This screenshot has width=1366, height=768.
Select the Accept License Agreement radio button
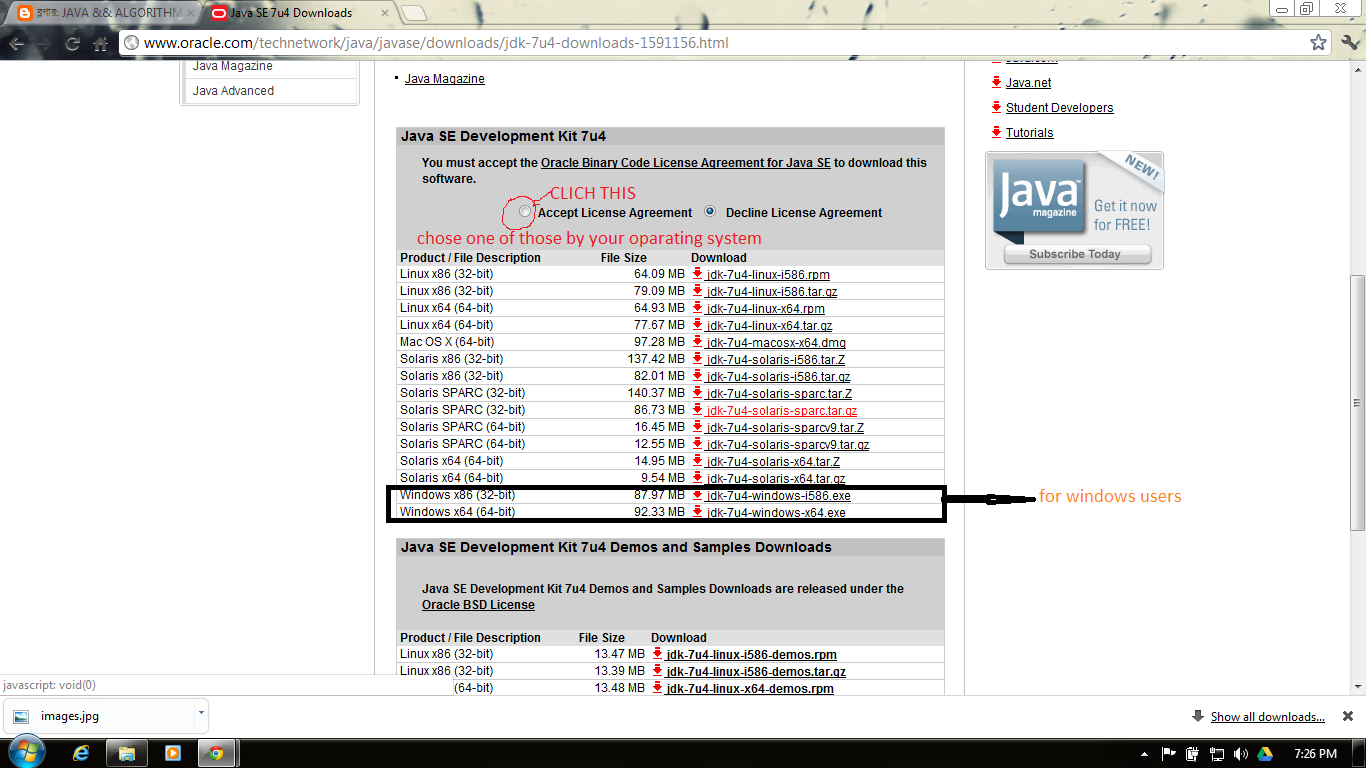526,212
